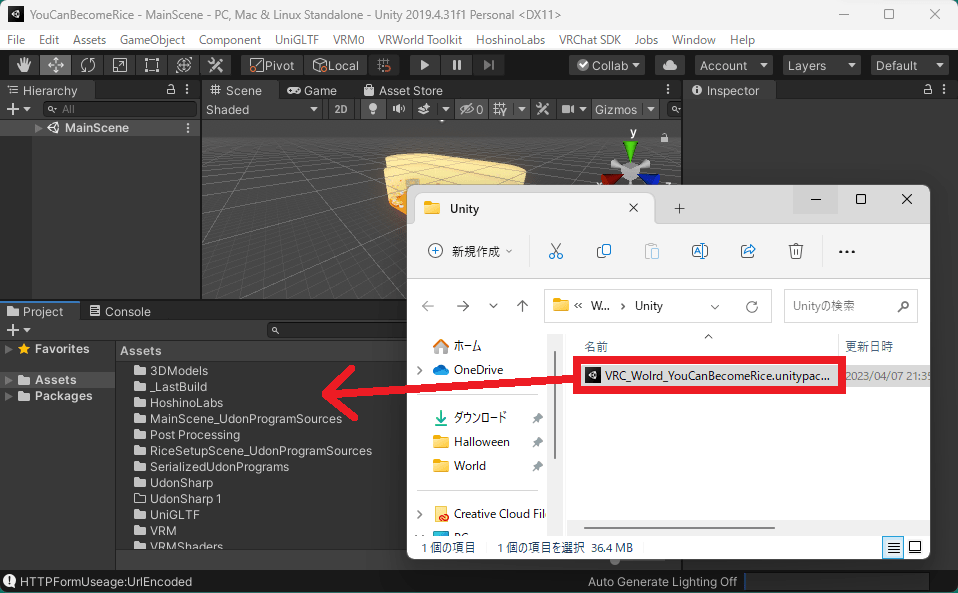Toggle scene lighting bulb button

[374, 110]
